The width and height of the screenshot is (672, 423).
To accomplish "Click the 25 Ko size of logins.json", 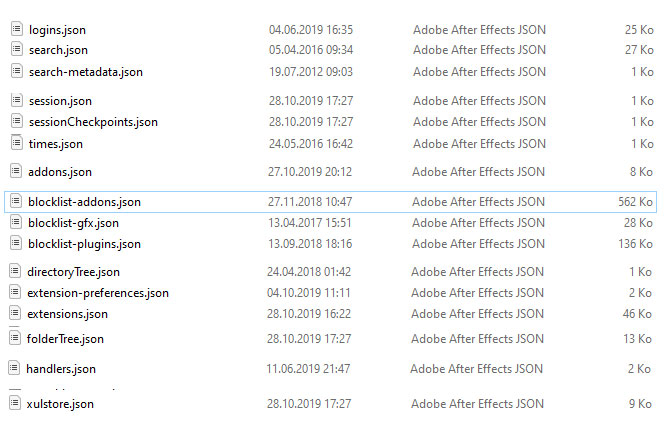I will pos(639,30).
